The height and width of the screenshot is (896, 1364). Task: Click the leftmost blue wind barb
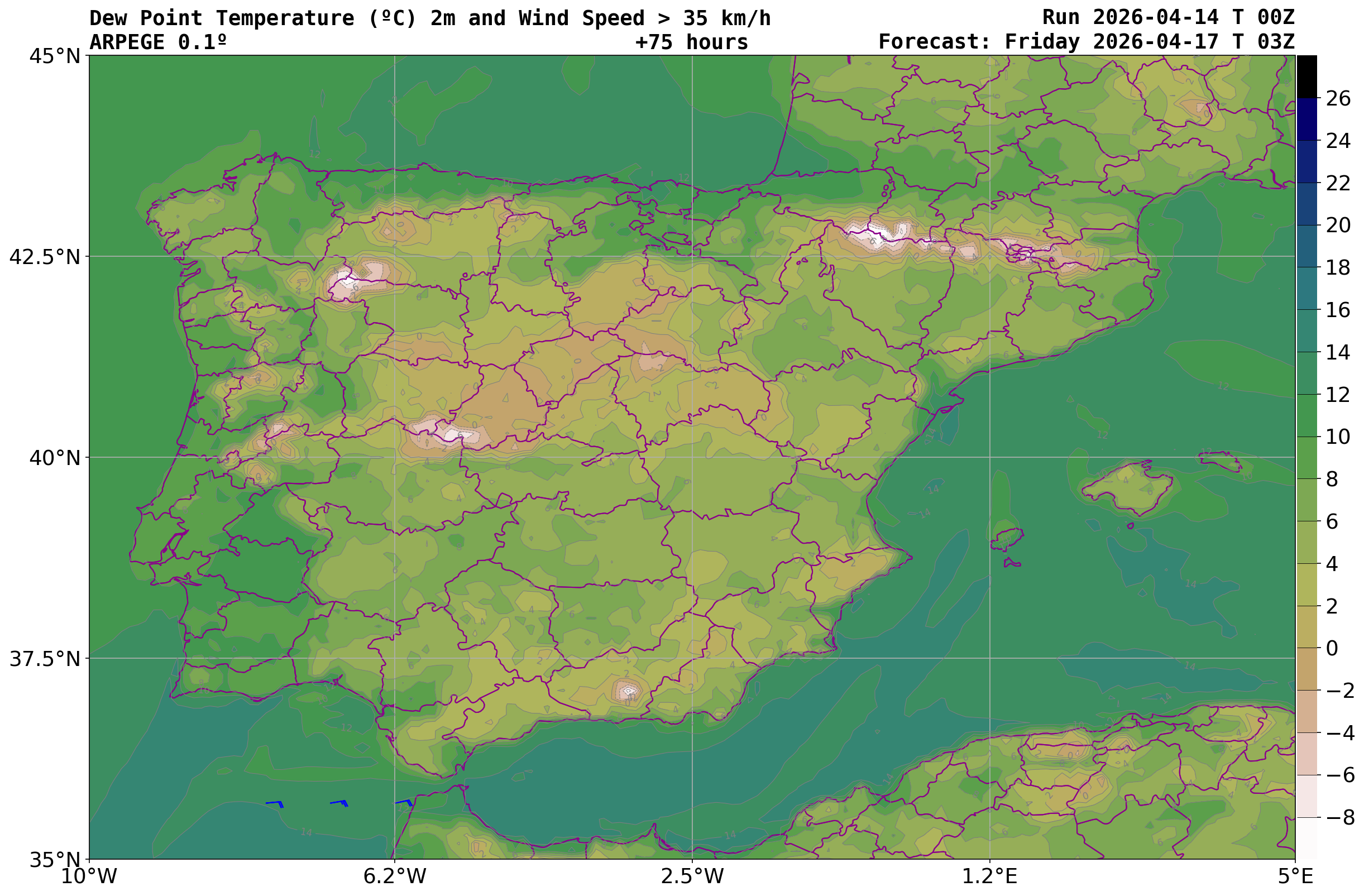coord(275,803)
